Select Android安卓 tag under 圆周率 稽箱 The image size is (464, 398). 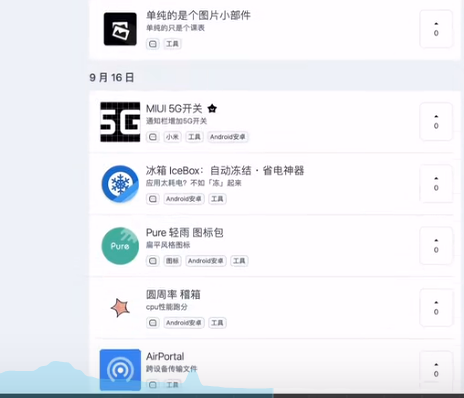point(184,323)
